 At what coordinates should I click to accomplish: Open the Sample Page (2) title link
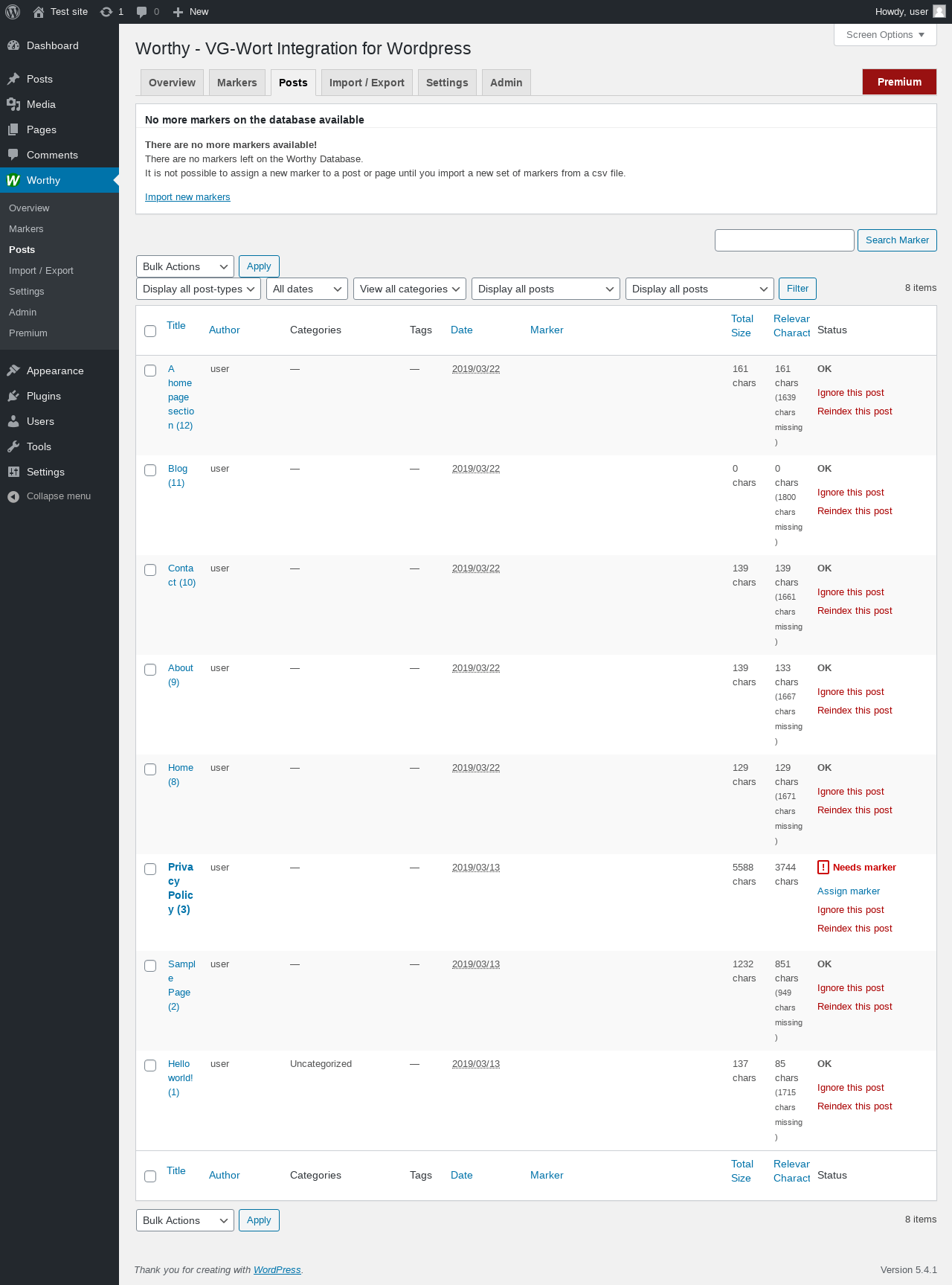pyautogui.click(x=181, y=985)
